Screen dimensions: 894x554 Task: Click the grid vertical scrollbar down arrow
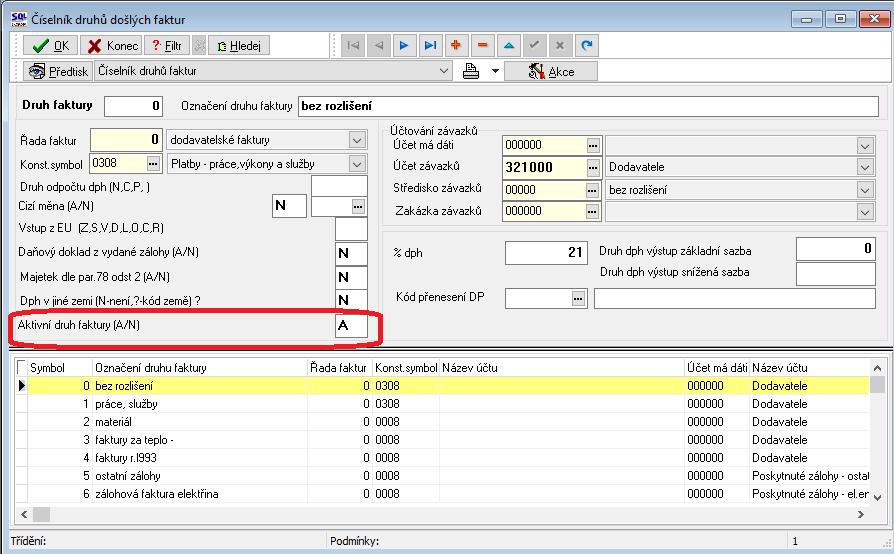tap(877, 497)
